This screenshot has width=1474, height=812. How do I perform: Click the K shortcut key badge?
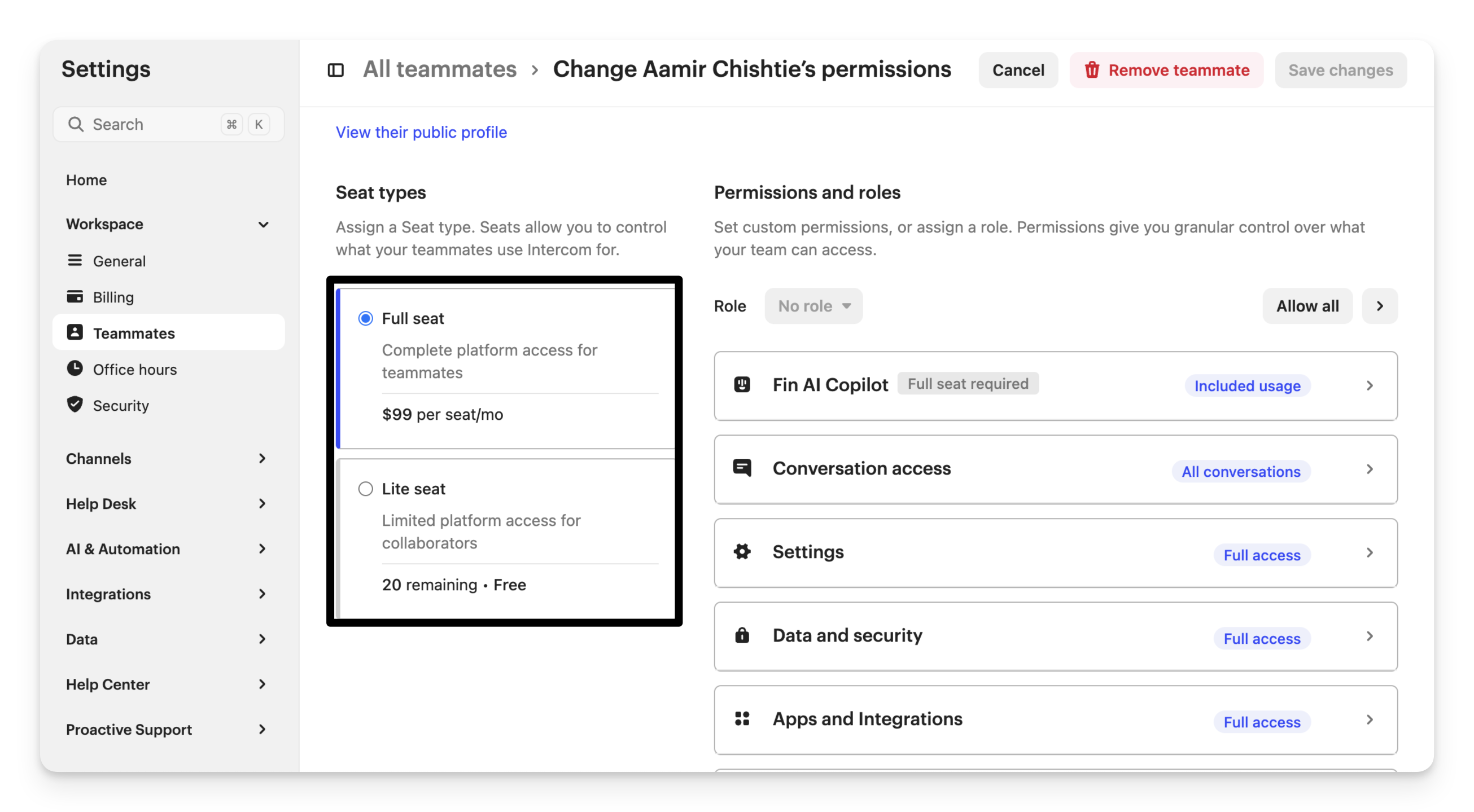[259, 124]
